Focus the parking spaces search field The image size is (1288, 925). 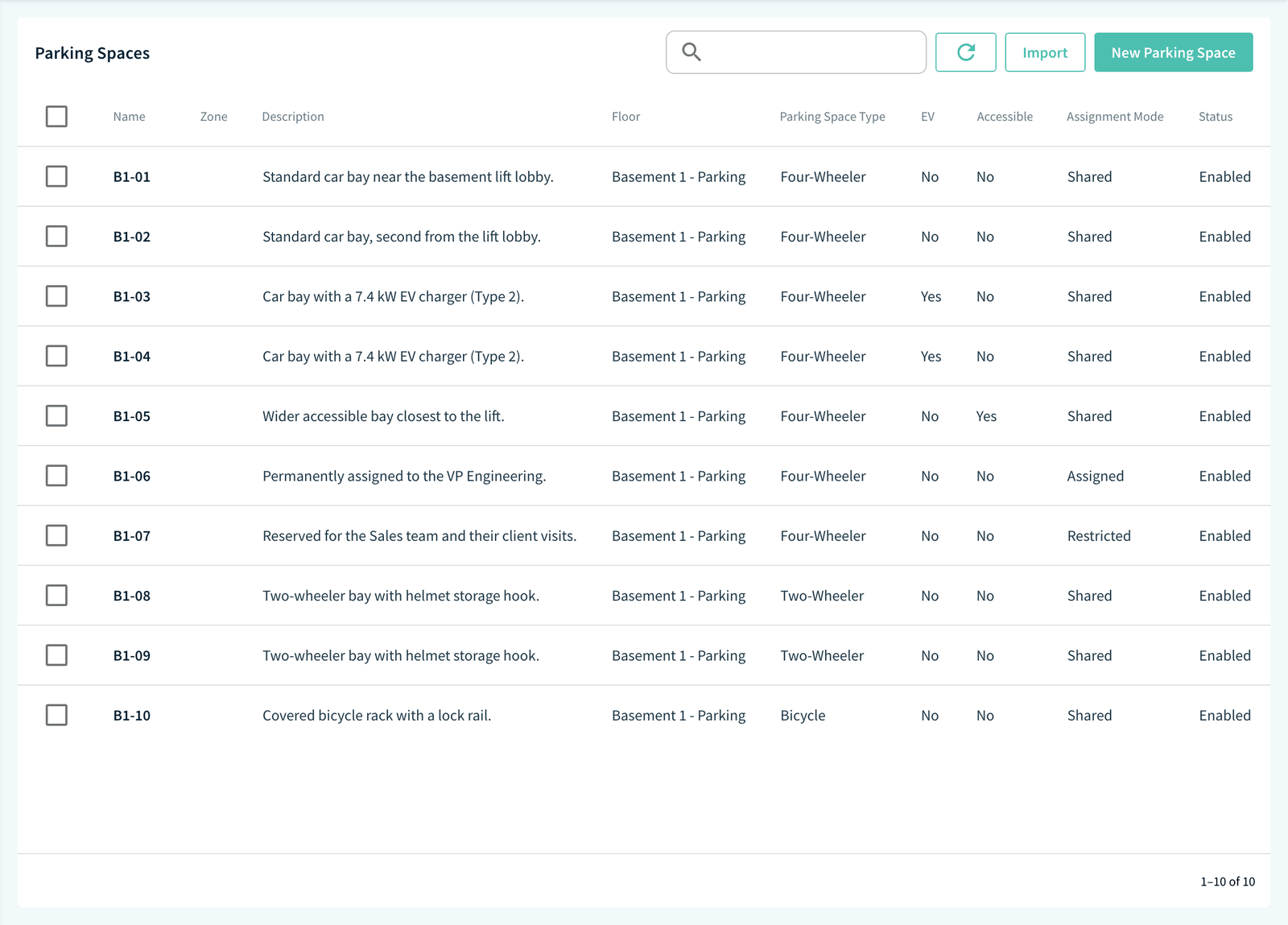796,52
